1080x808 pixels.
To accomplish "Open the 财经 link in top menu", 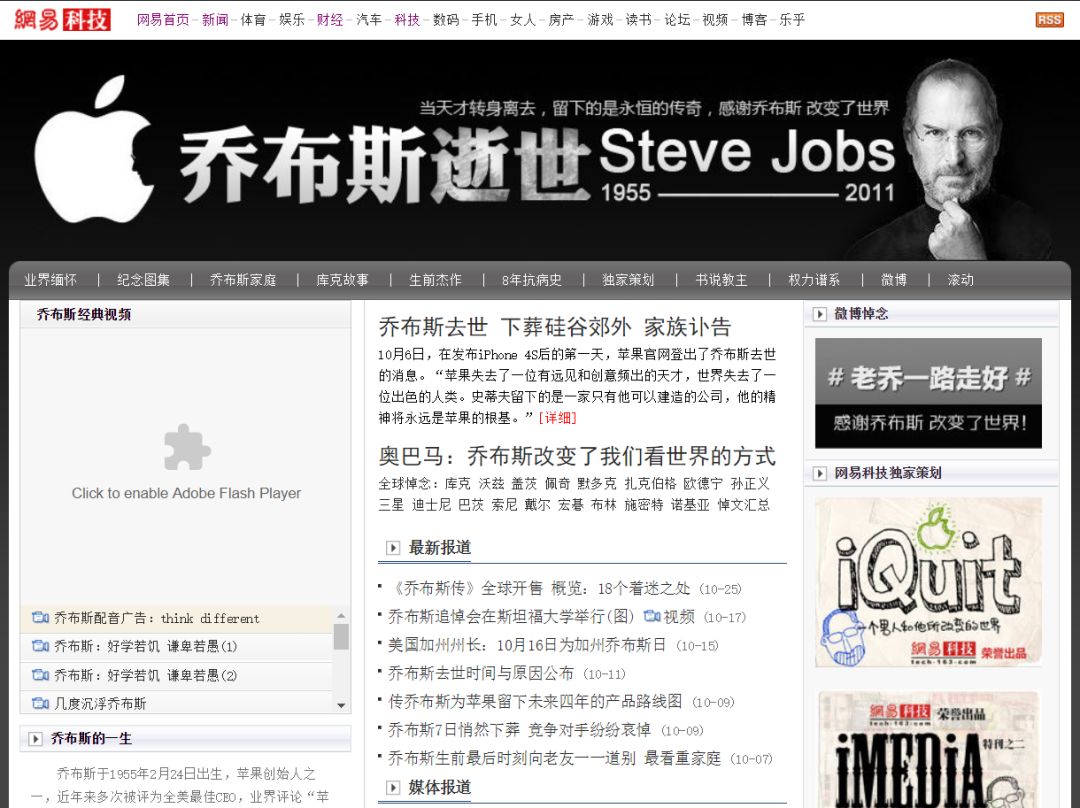I will 330,19.
